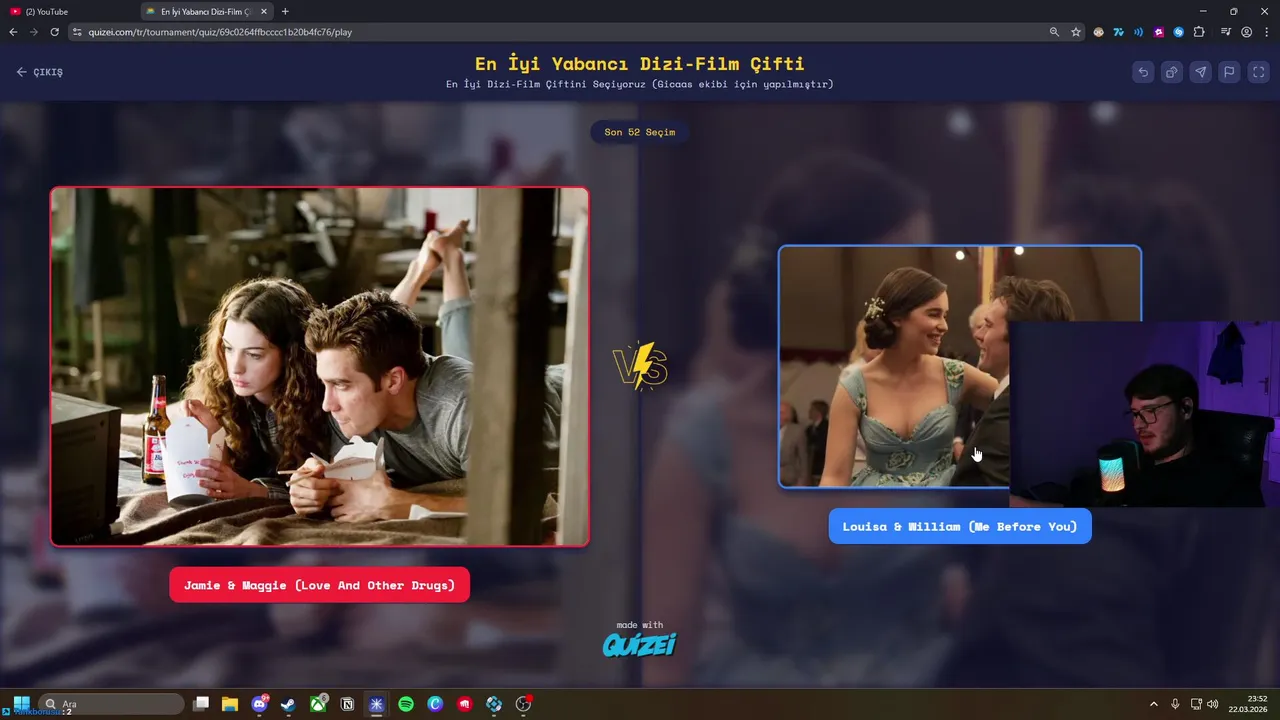Viewport: 1280px width, 720px height.
Task: Open volume control in system tray
Action: (1213, 704)
